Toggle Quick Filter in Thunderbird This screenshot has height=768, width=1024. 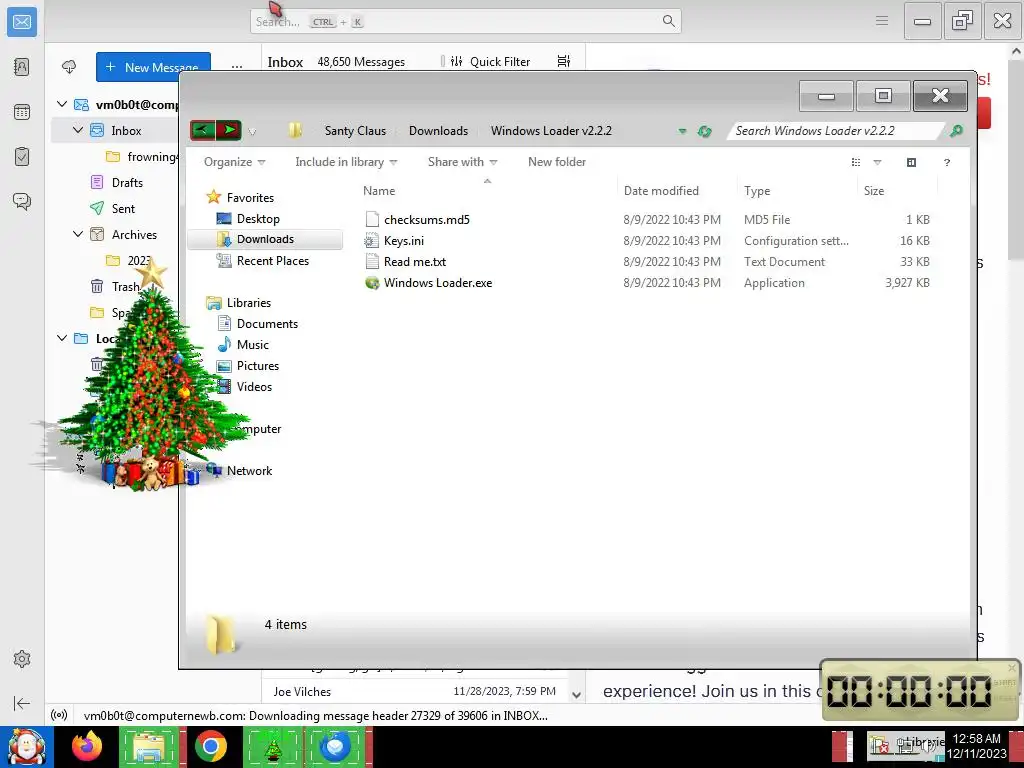(x=490, y=61)
